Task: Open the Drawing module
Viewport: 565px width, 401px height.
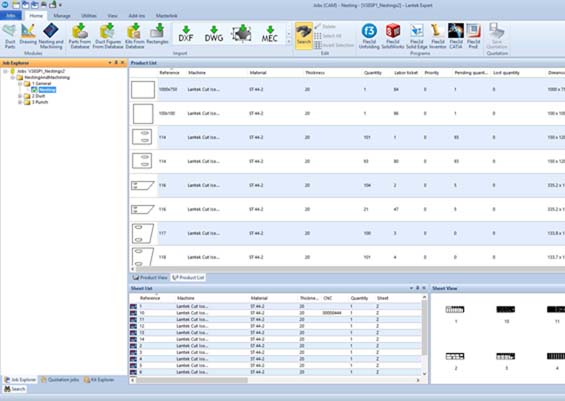Action: click(28, 35)
